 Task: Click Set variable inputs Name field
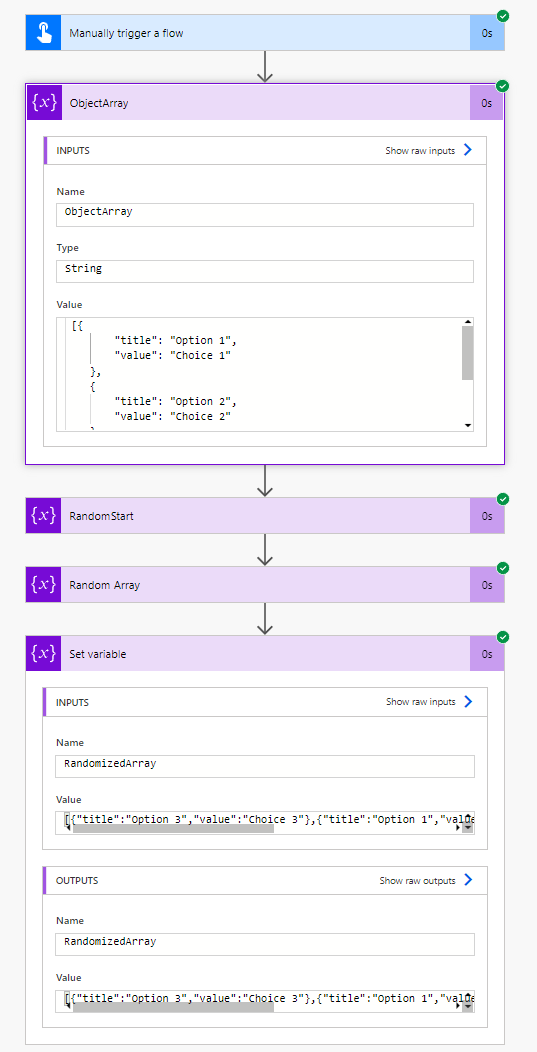pos(265,766)
